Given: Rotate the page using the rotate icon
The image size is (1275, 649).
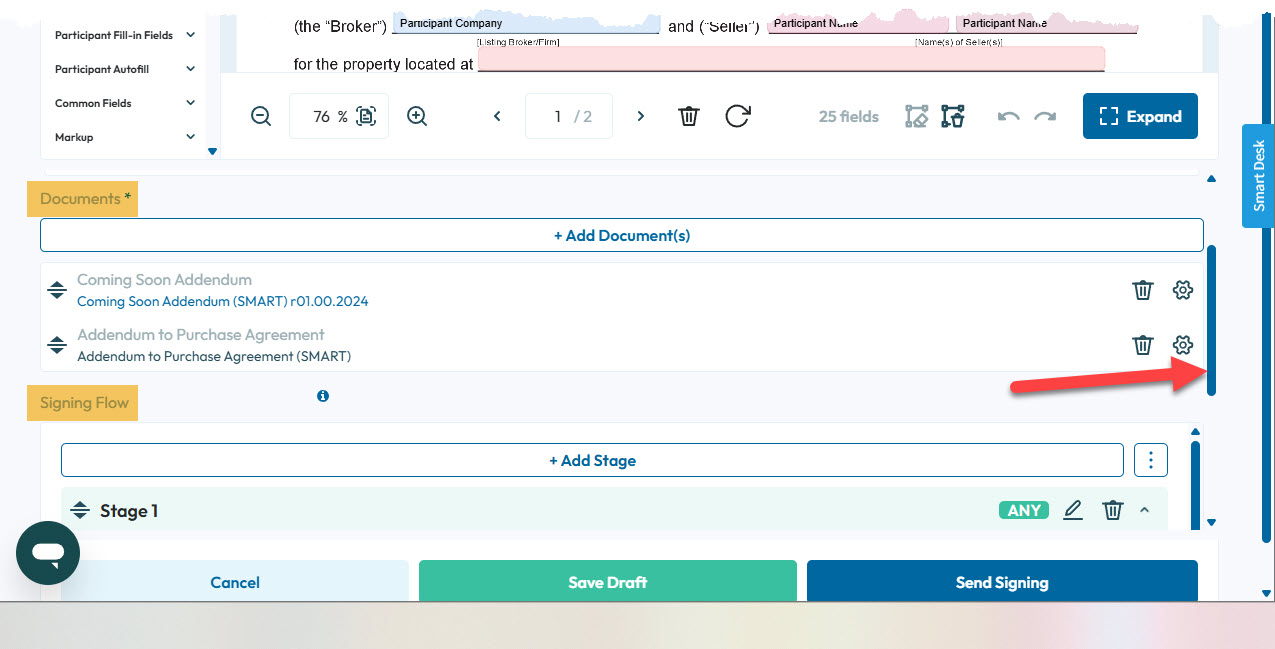Looking at the screenshot, I should [738, 116].
